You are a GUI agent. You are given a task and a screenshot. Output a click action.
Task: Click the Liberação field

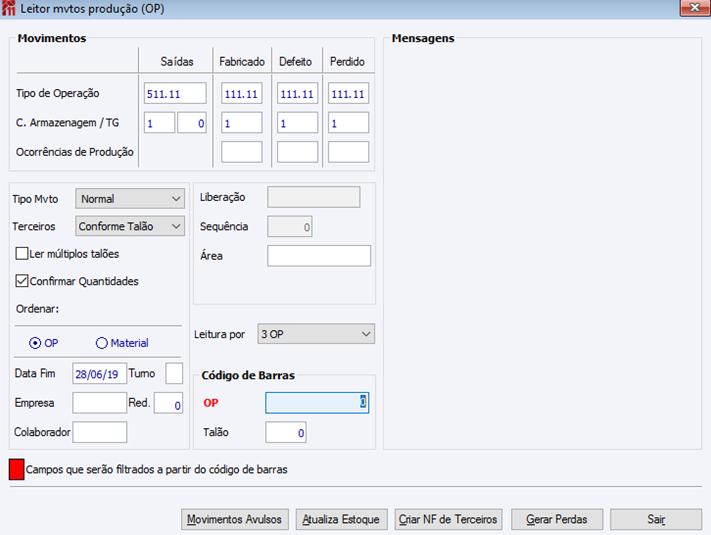314,197
